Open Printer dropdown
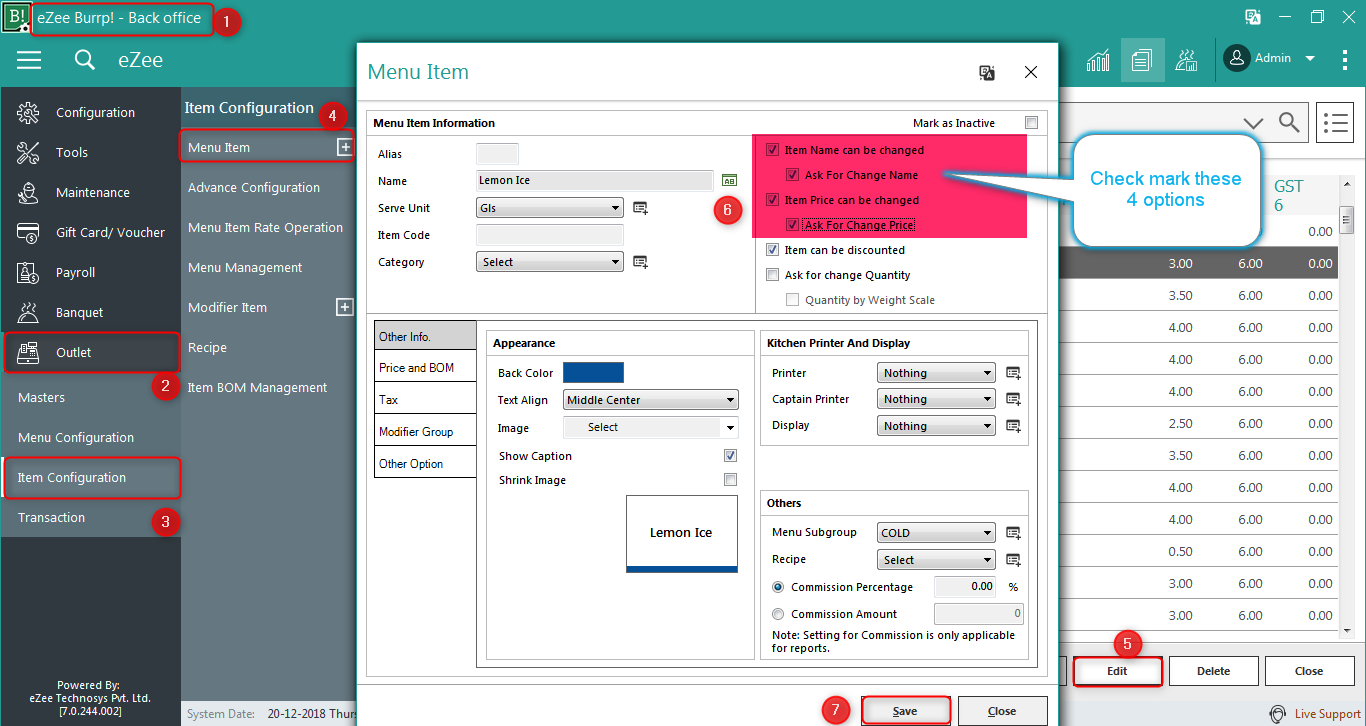Viewport: 1366px width, 726px height. tap(936, 373)
